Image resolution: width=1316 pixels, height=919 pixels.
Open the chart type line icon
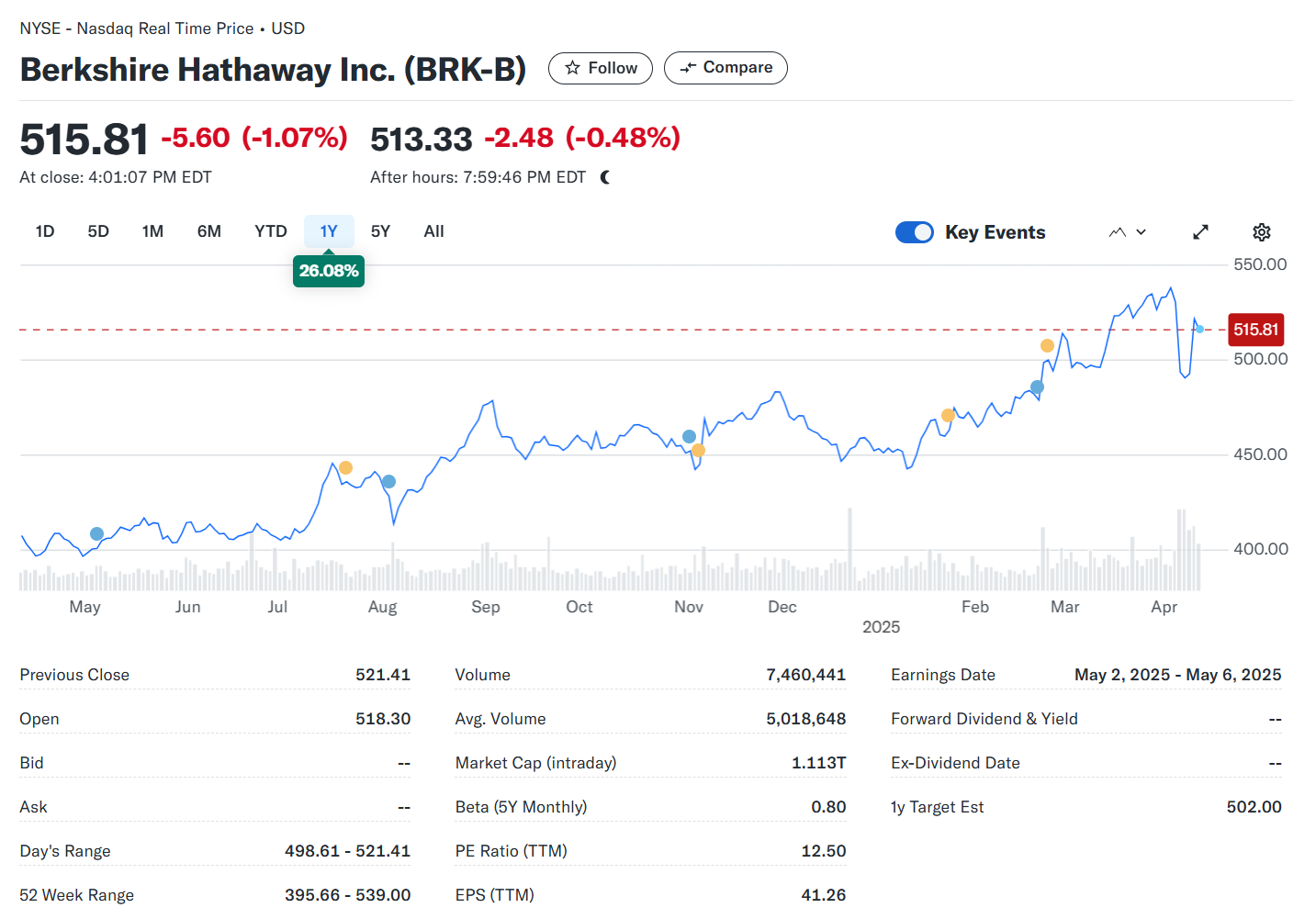tap(1117, 232)
